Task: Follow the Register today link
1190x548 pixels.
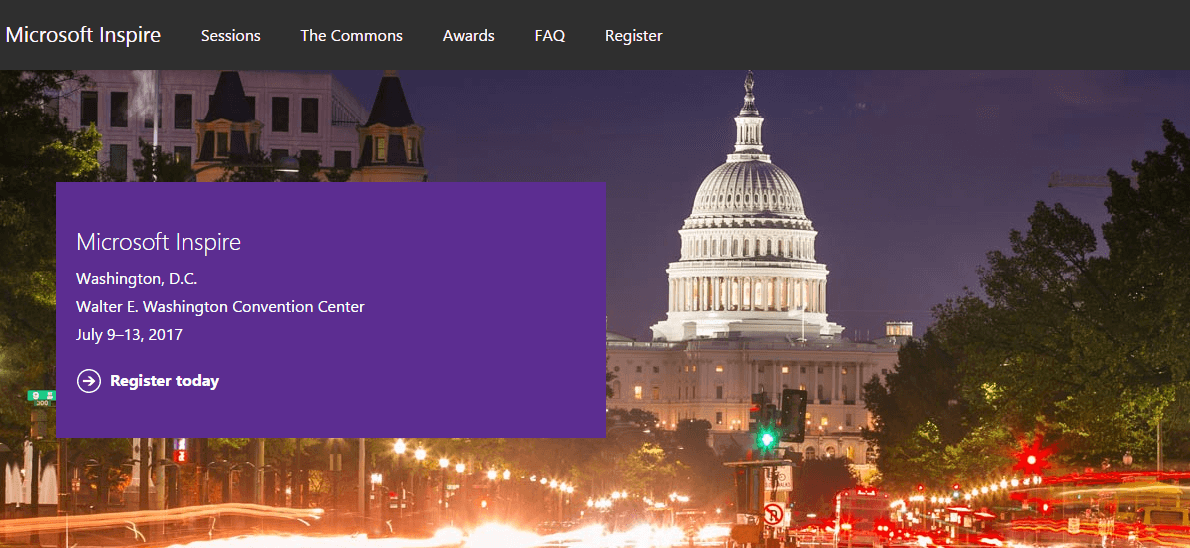Action: (165, 381)
